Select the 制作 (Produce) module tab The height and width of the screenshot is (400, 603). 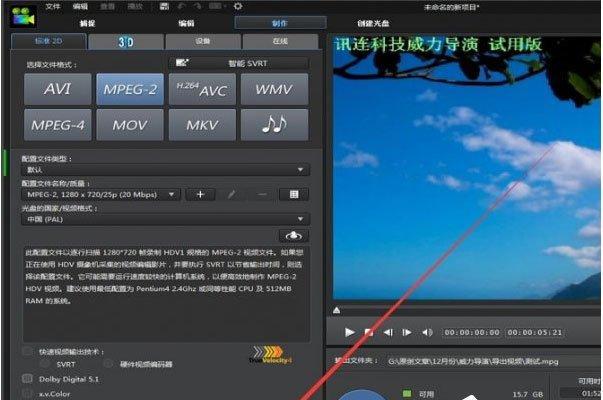(280, 23)
